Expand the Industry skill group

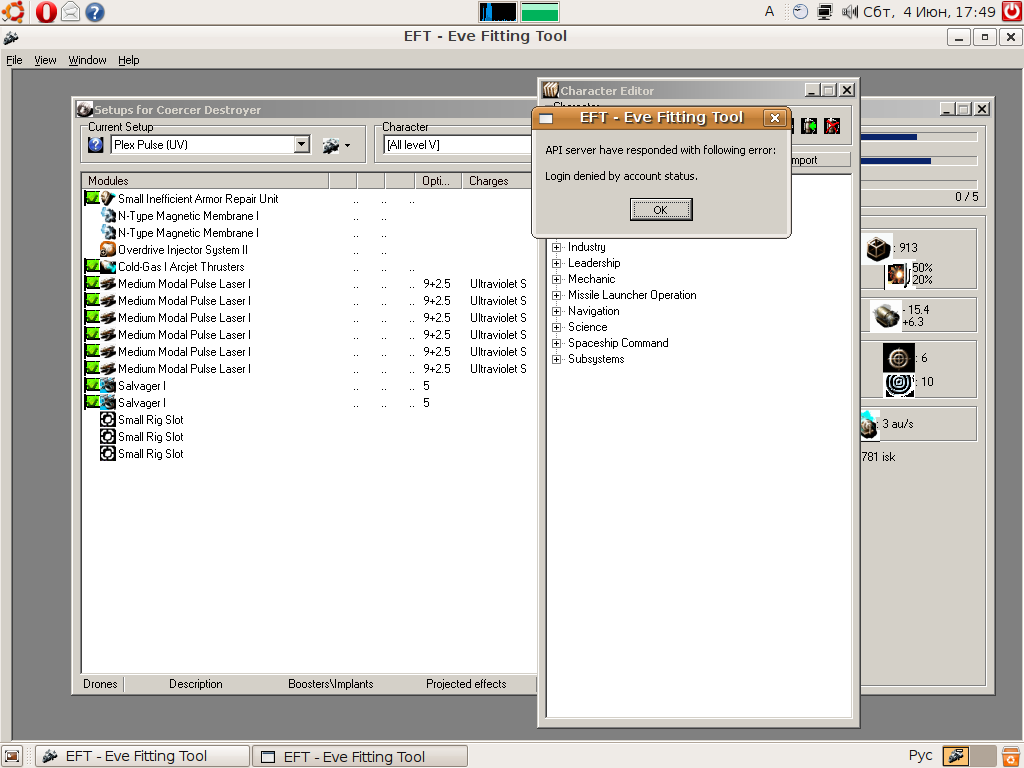point(556,248)
